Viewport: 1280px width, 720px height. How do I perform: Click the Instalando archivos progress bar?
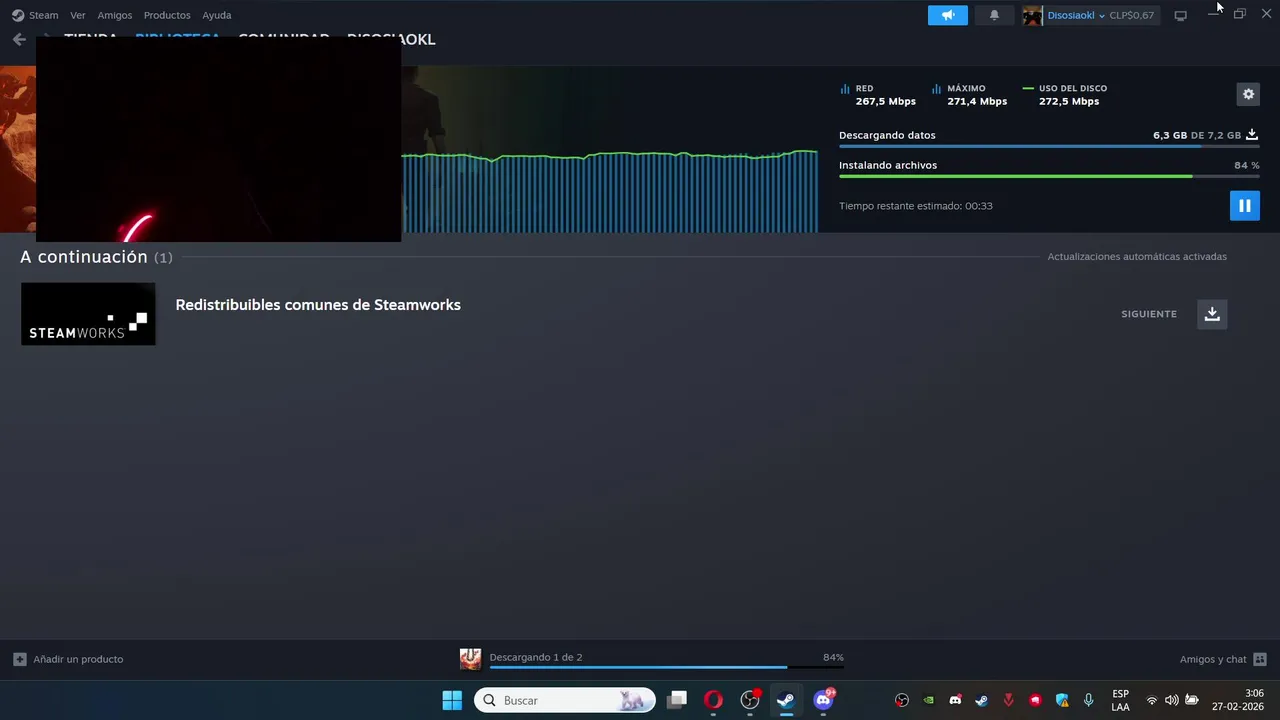pos(1049,176)
